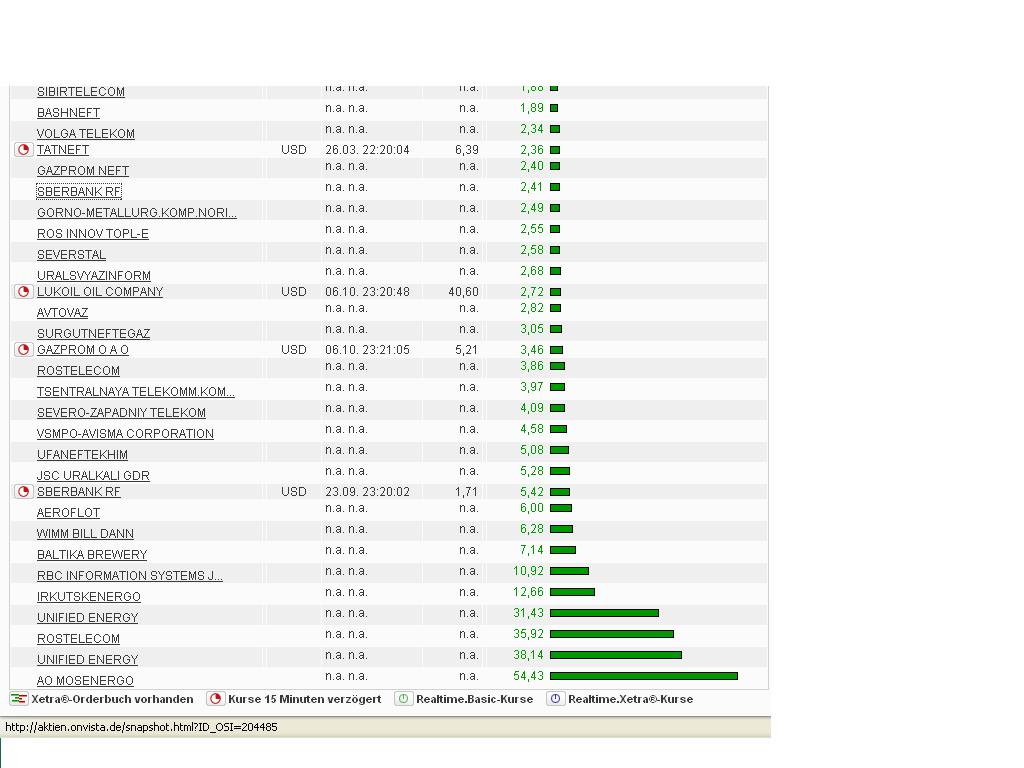Click the delayed-quote clock icon beside GAZPROM O A O
The image size is (1024, 768).
point(24,349)
